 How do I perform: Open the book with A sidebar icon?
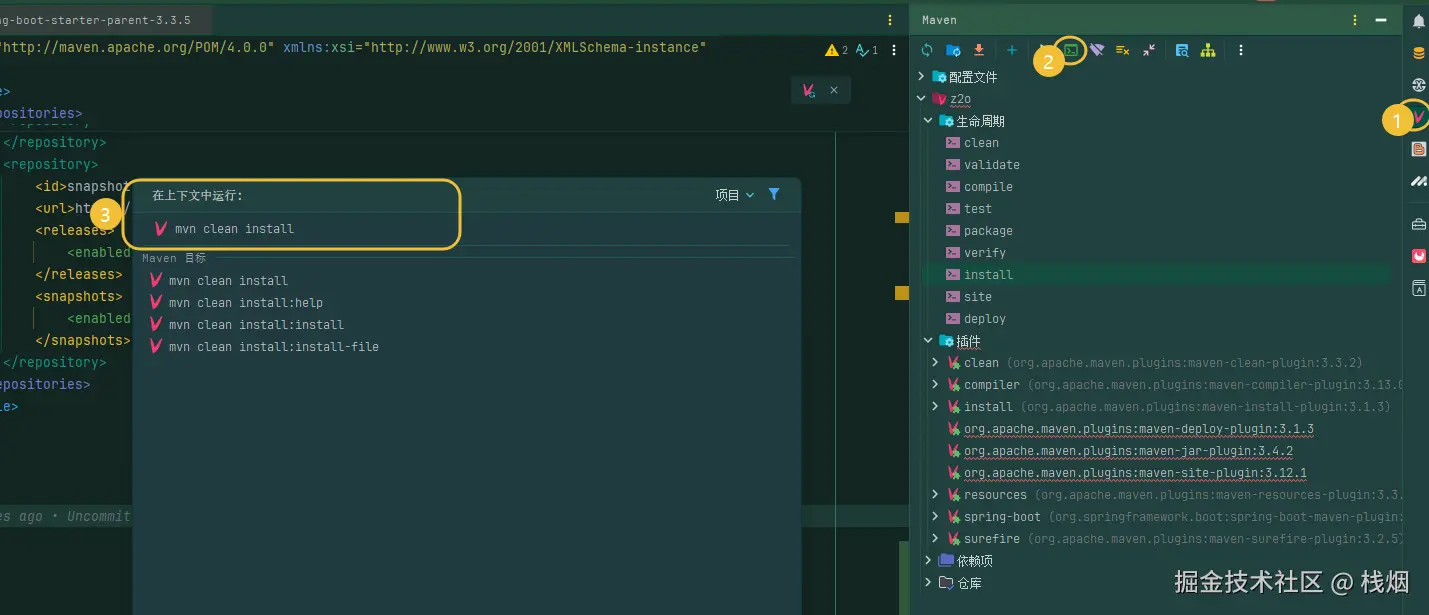[1418, 288]
